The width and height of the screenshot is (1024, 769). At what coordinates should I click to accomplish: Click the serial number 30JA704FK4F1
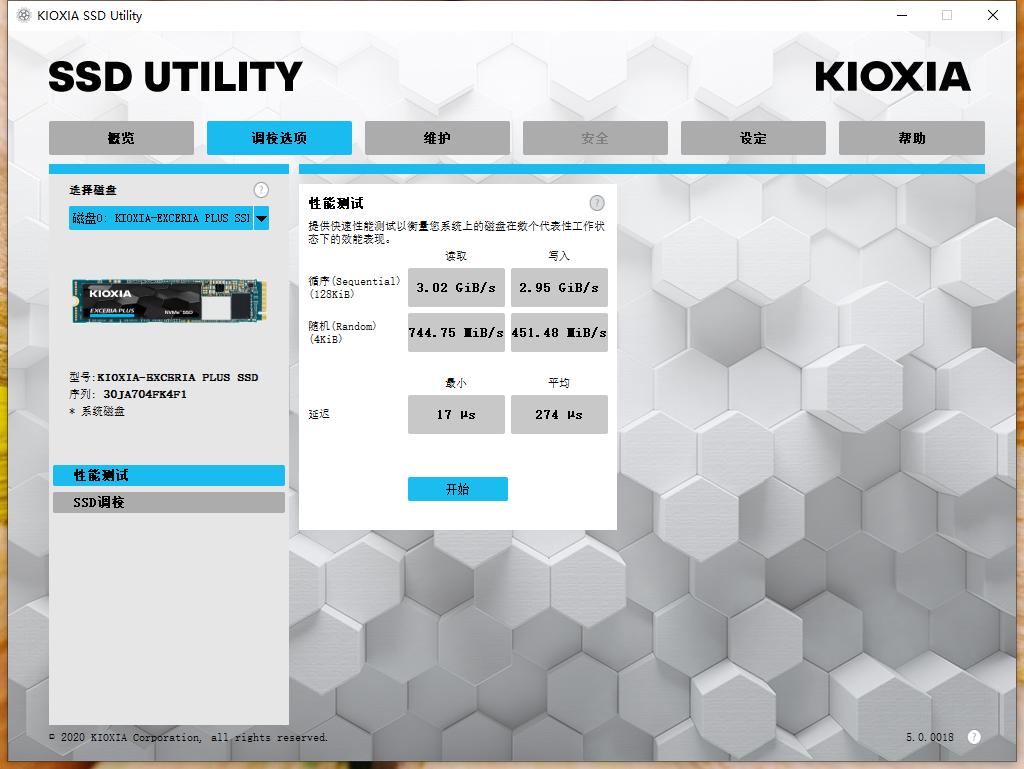tap(145, 394)
